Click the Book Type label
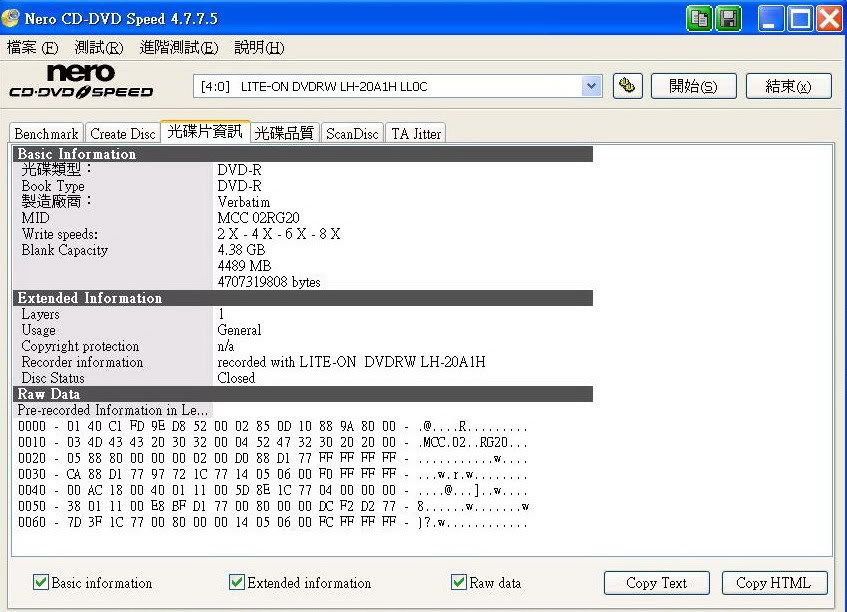 (53, 186)
